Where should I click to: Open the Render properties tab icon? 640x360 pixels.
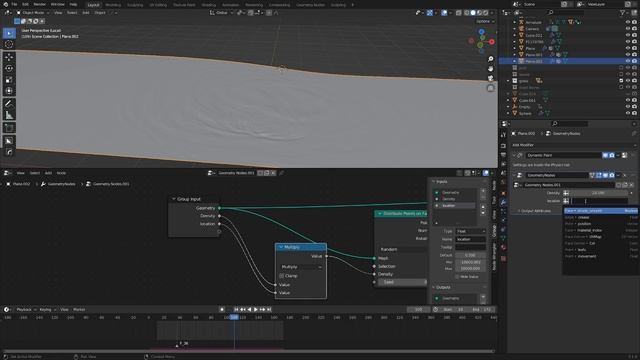click(503, 146)
